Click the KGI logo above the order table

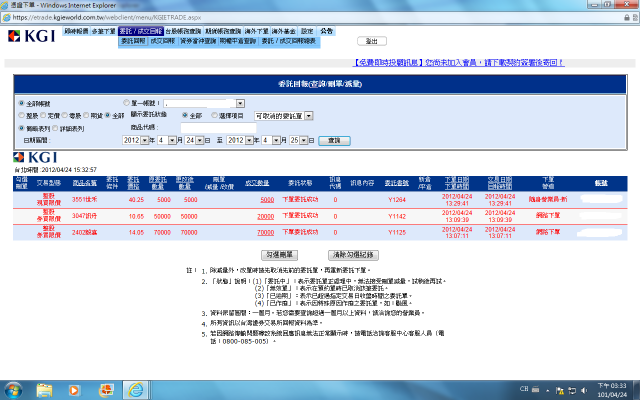(35, 157)
